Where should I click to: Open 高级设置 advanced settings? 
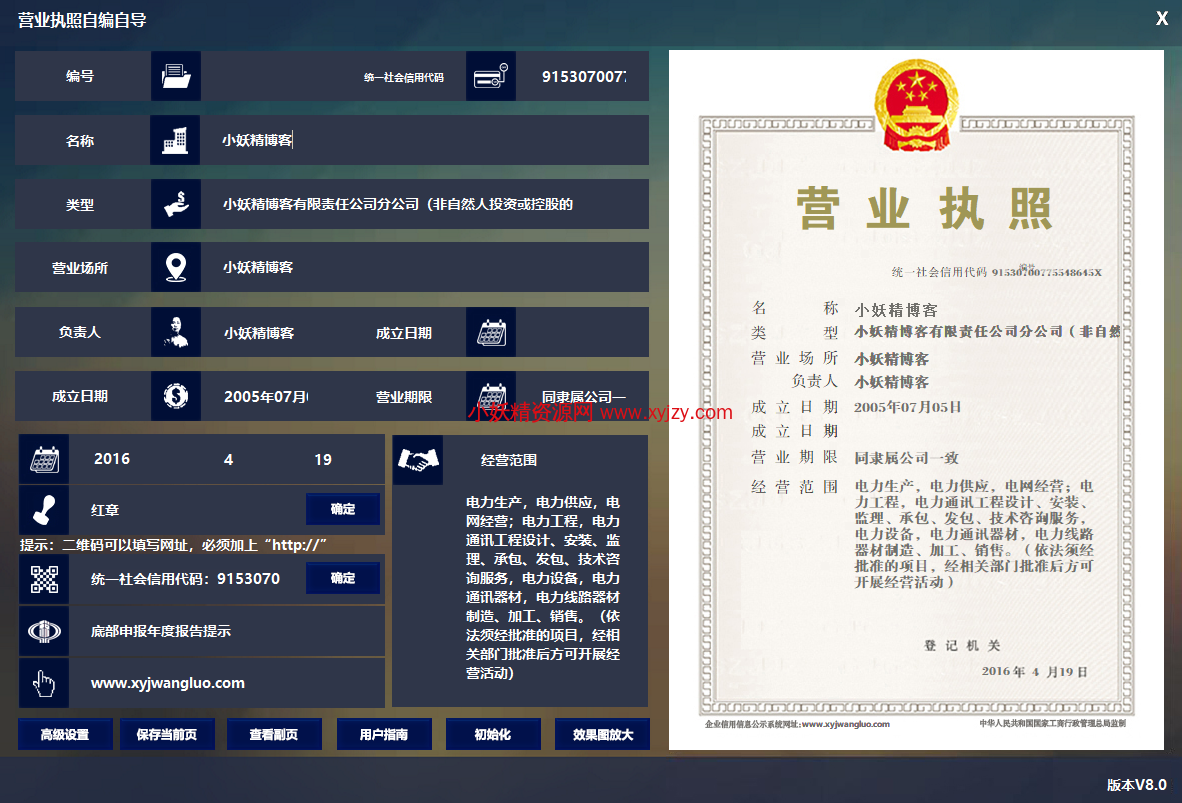click(66, 734)
